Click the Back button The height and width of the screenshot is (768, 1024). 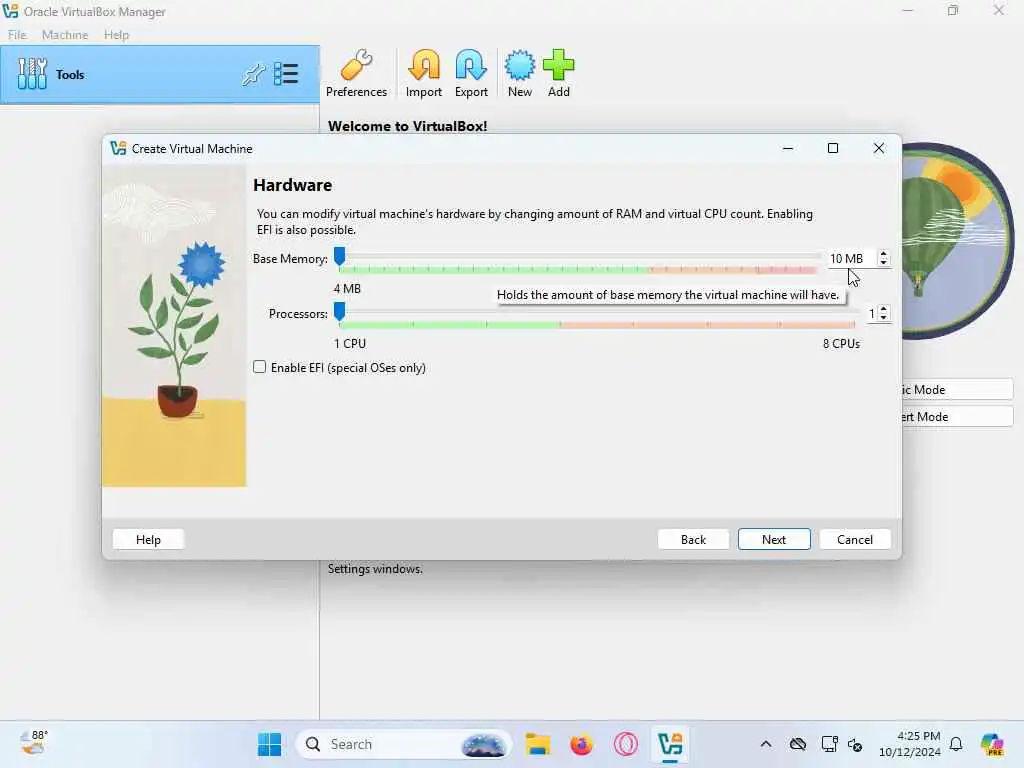[693, 539]
